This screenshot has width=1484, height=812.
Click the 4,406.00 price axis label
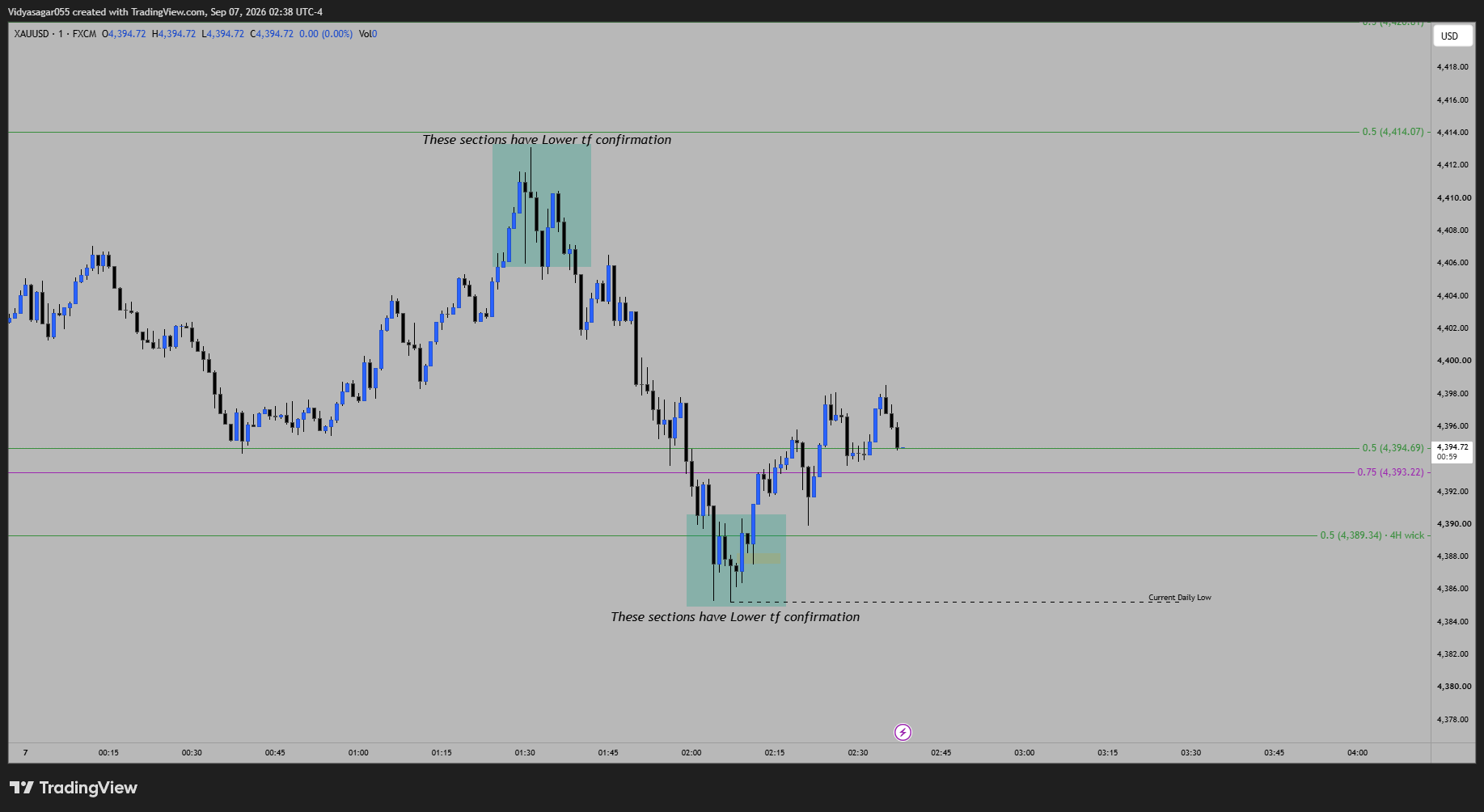coord(1452,263)
